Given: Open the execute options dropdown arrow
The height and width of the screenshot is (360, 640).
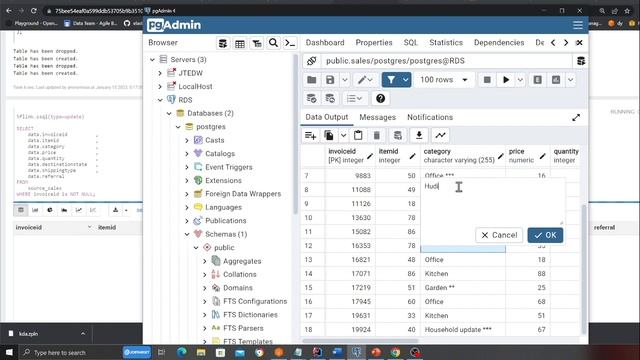Looking at the screenshot, I should click(x=520, y=80).
